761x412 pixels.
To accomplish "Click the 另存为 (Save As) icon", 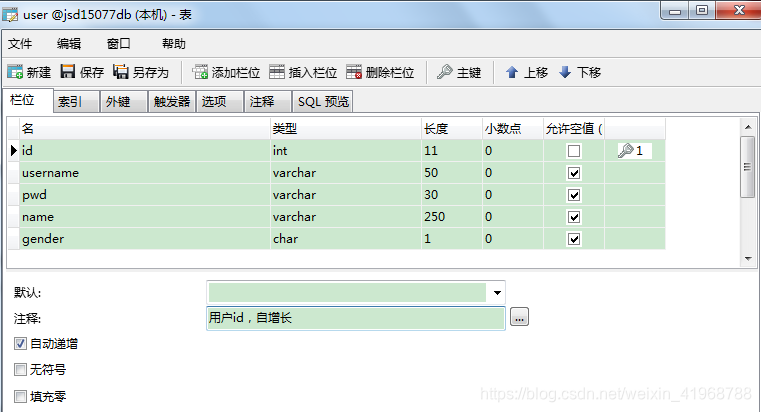I will [121, 72].
